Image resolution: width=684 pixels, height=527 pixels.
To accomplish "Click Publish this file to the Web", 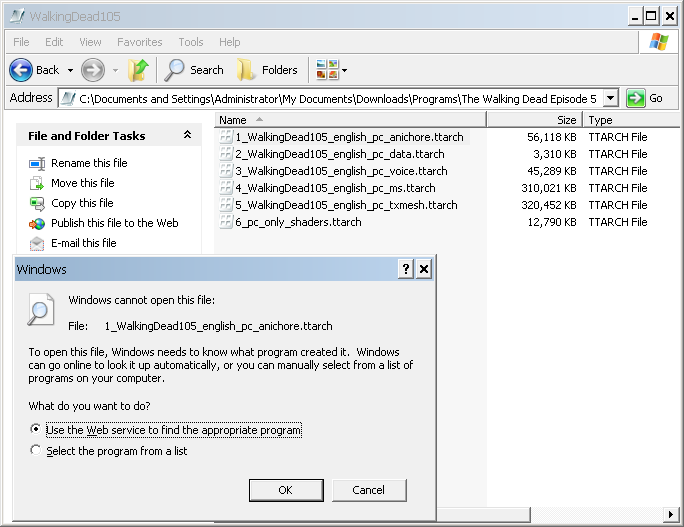I will (115, 223).
